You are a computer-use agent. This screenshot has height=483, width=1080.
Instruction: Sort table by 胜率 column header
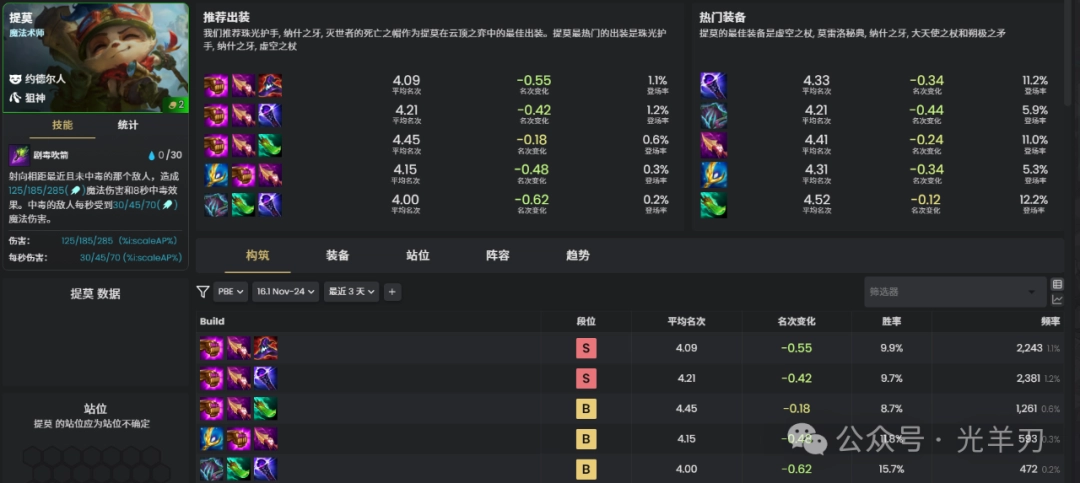pyautogui.click(x=890, y=322)
